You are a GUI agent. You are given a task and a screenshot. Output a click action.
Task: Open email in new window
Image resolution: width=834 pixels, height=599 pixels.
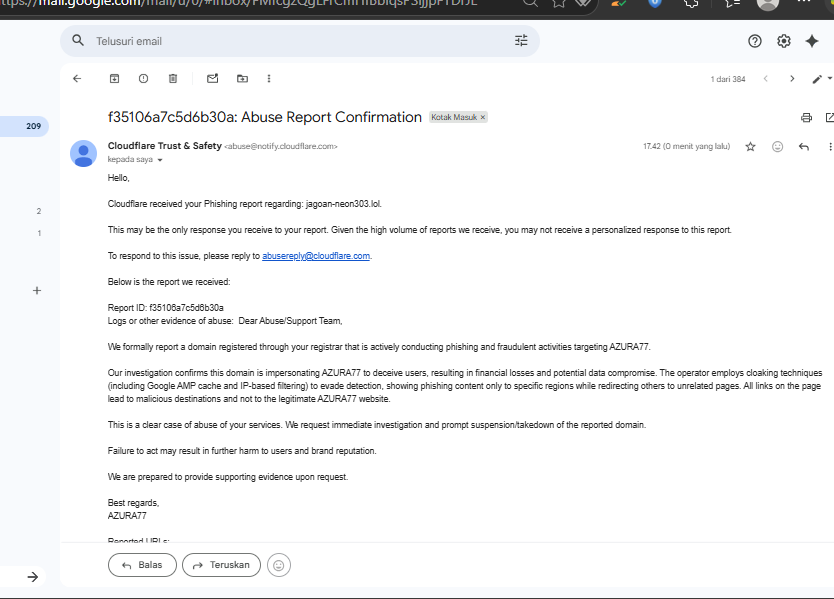(830, 118)
